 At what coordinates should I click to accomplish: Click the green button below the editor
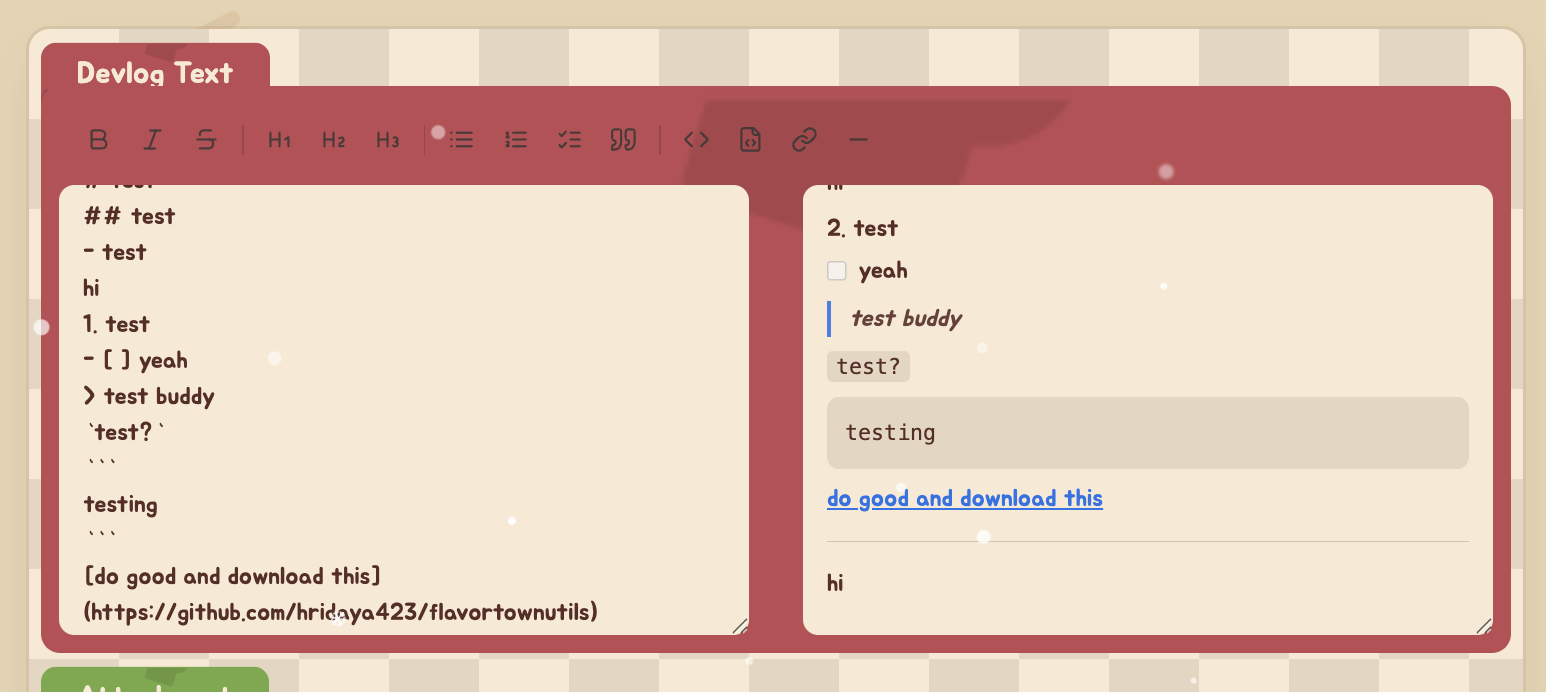pyautogui.click(x=155, y=682)
